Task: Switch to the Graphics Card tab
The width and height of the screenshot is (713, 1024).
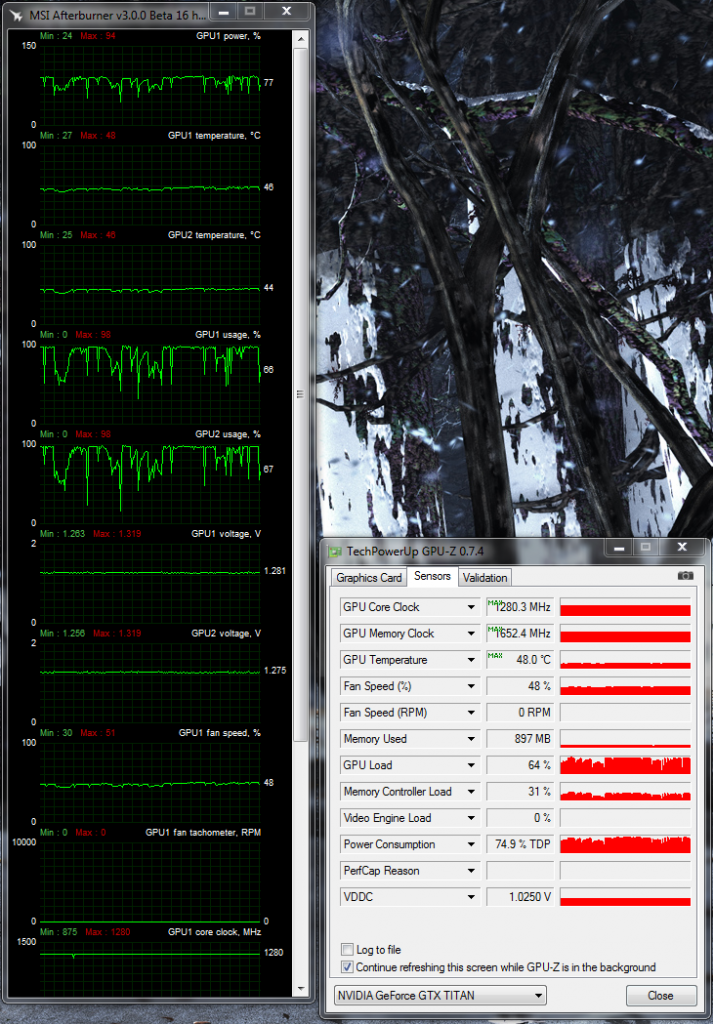Action: [x=369, y=577]
